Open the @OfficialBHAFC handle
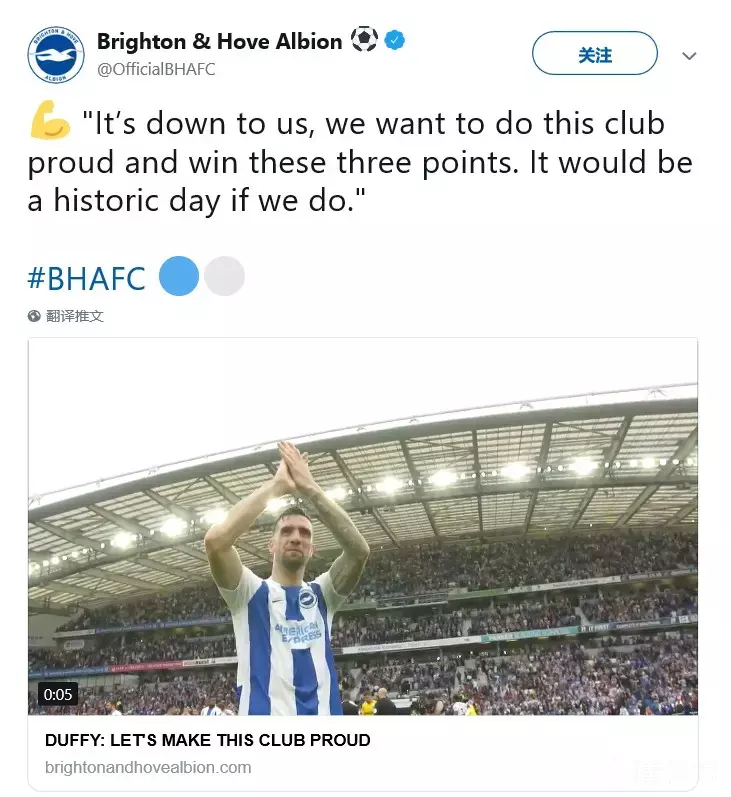This screenshot has height=797, width=731. (156, 69)
